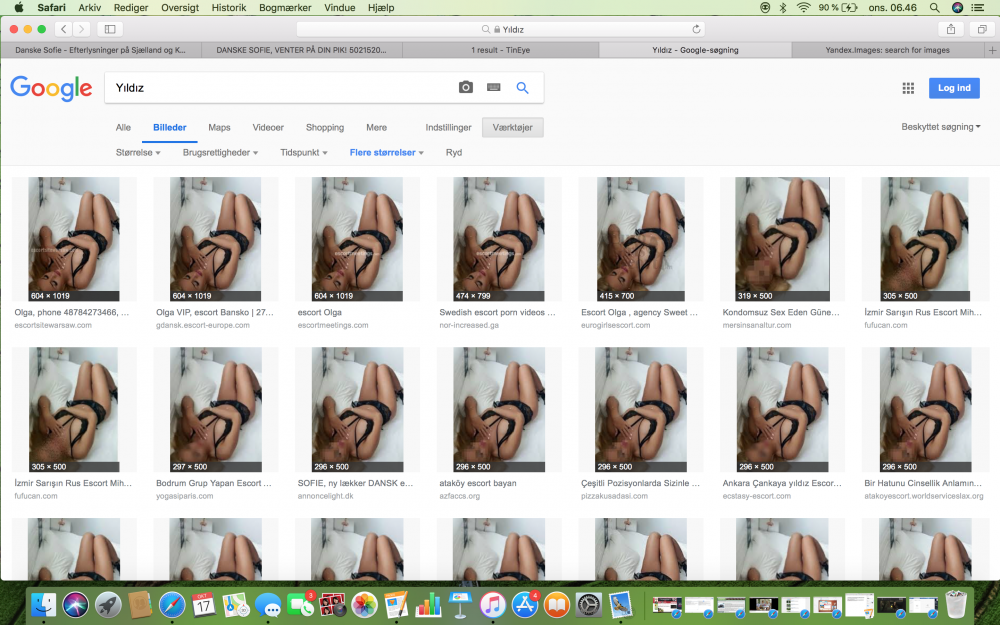
Task: Open the Bluetooth menu bar status
Action: click(x=783, y=8)
